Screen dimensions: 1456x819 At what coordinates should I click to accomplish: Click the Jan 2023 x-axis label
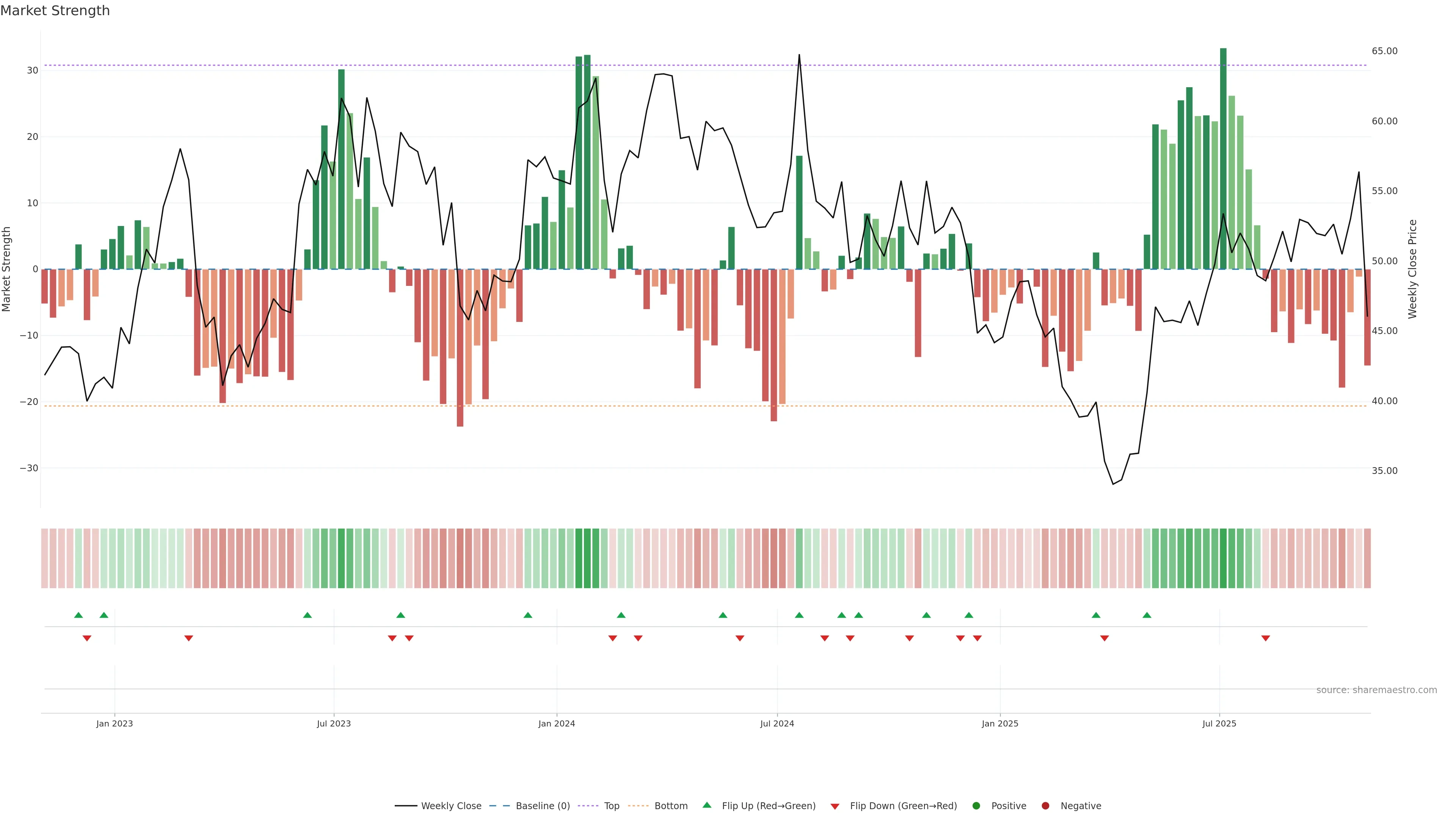coord(114,723)
